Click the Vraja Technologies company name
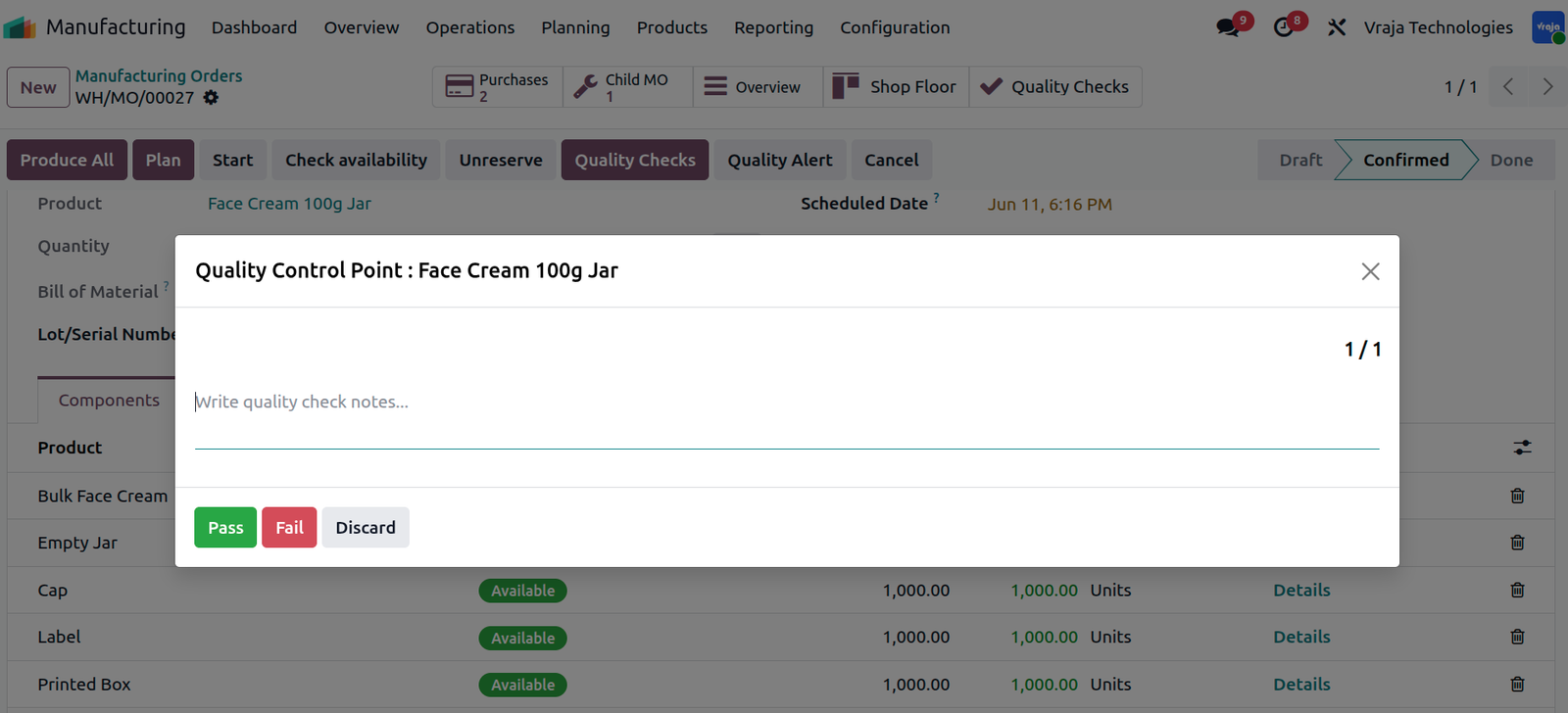This screenshot has width=1568, height=713. pos(1438,27)
